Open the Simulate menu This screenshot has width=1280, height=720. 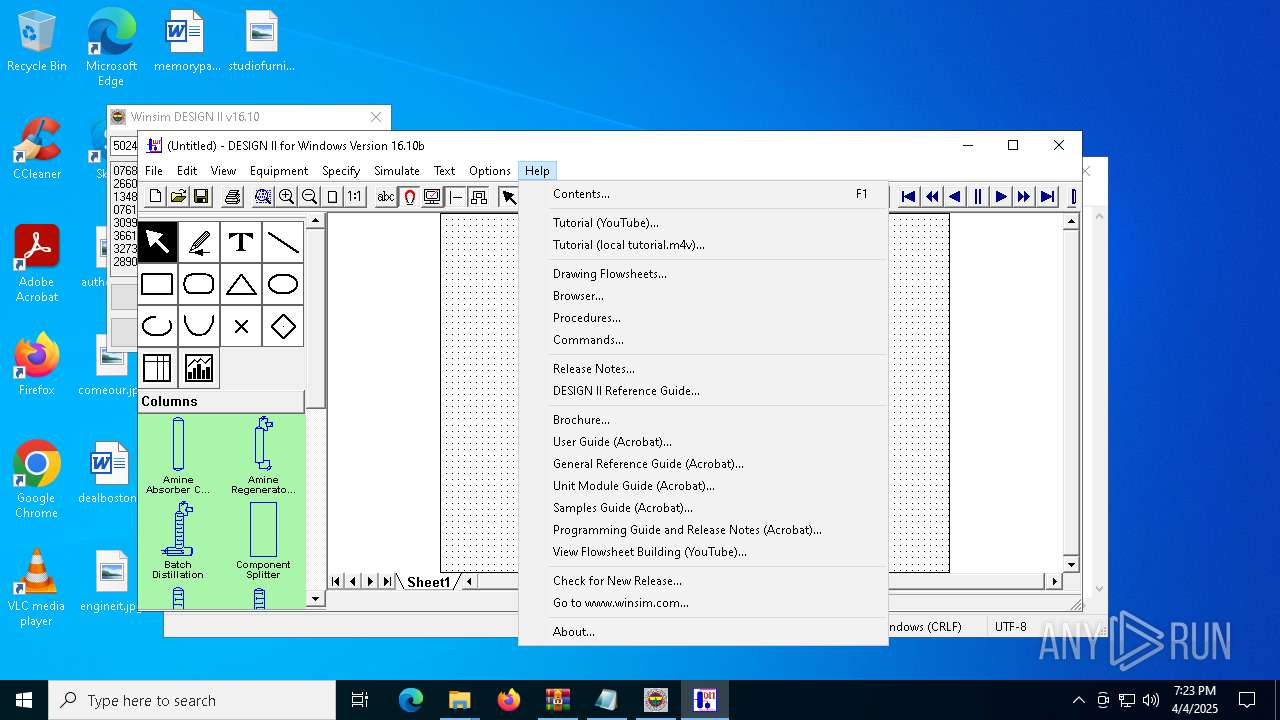[397, 171]
